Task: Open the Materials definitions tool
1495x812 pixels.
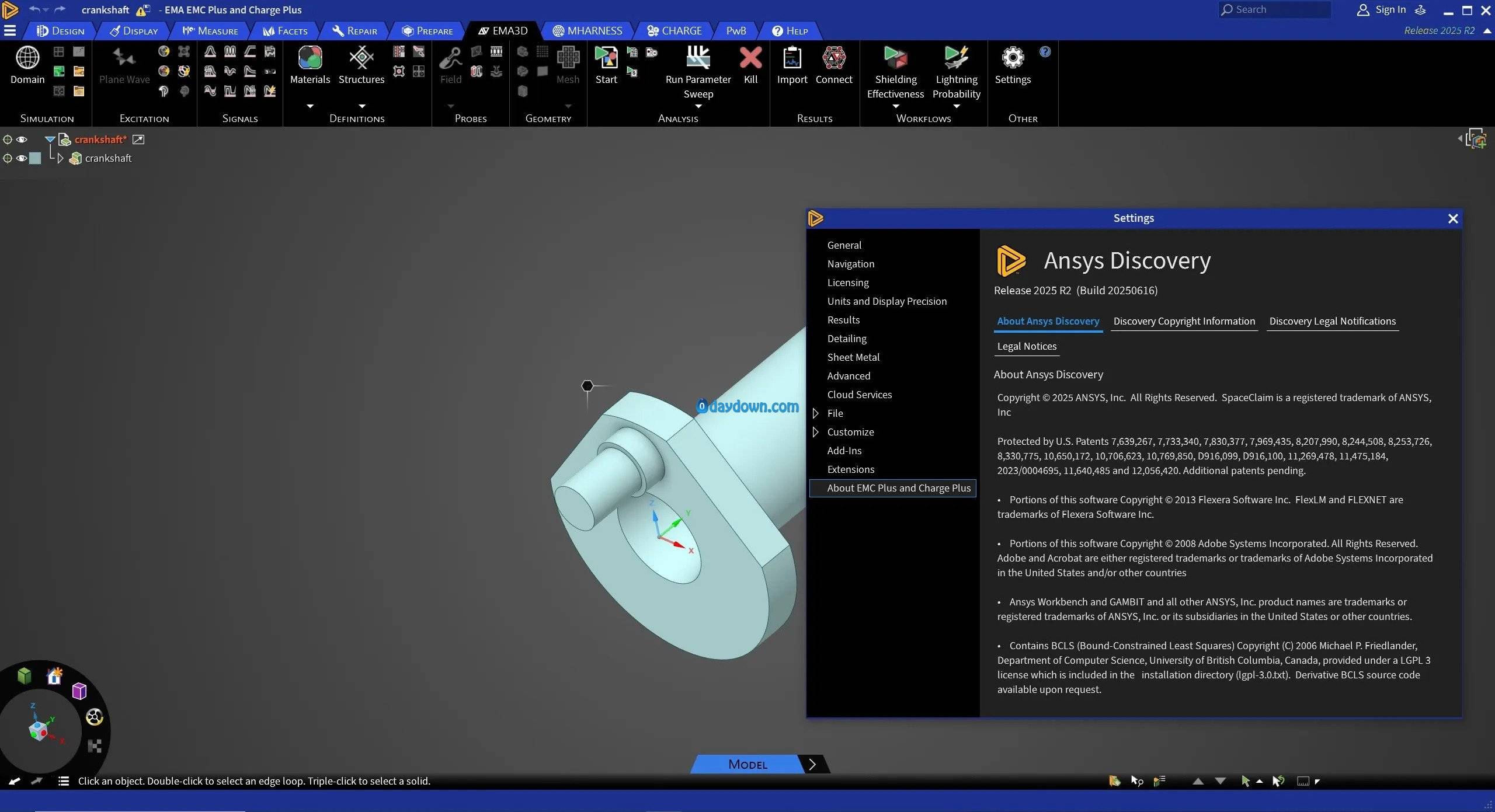Action: [x=310, y=57]
